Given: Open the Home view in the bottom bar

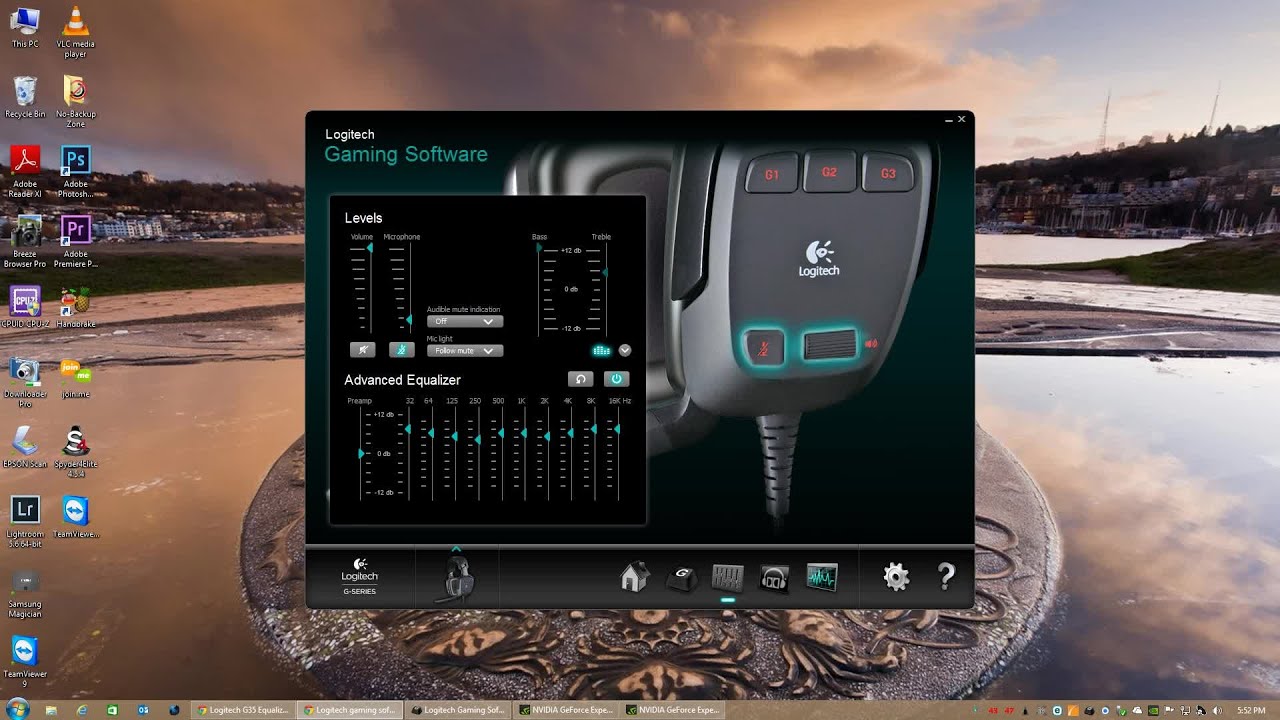Looking at the screenshot, I should click(x=634, y=577).
